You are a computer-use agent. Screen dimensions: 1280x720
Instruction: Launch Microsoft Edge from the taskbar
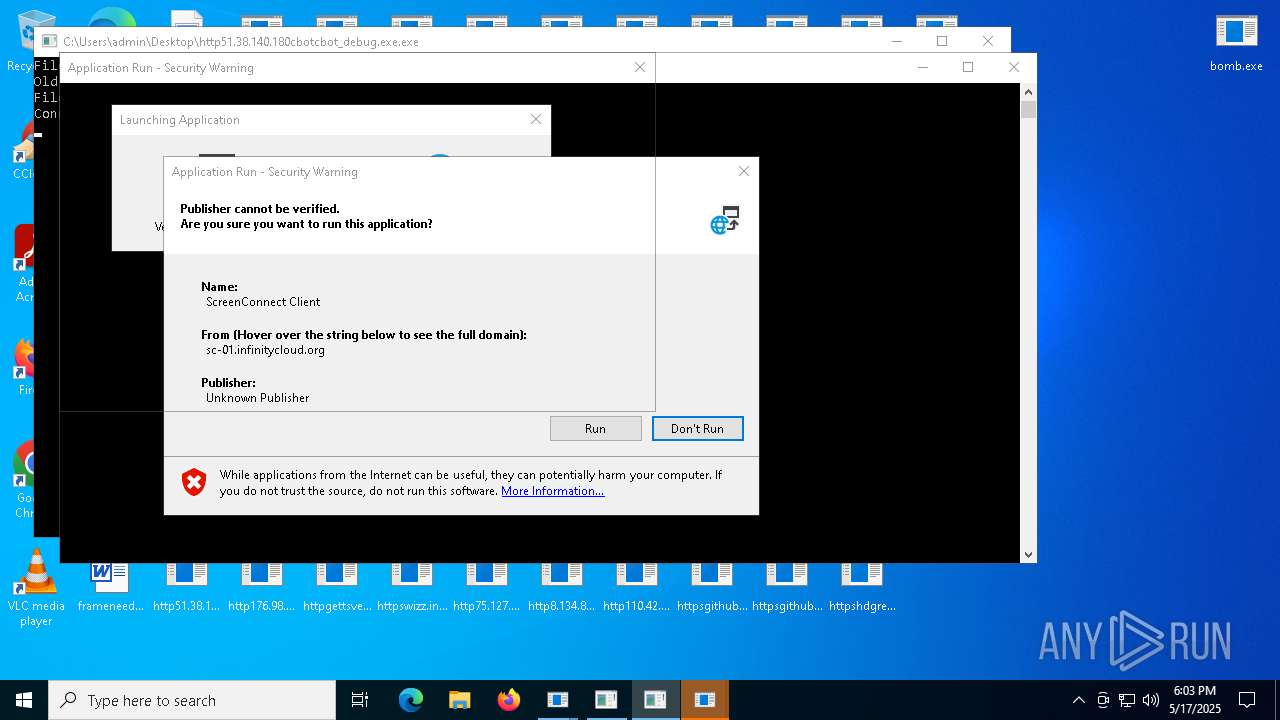tap(411, 700)
